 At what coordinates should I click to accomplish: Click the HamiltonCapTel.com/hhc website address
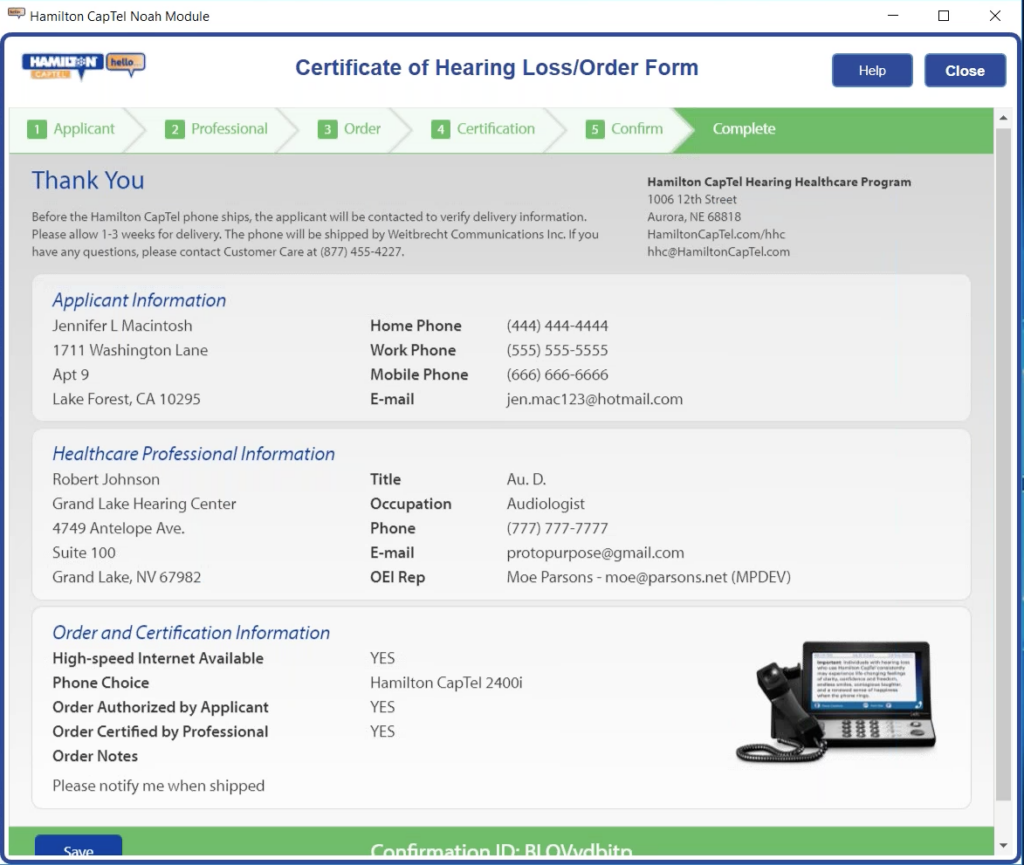click(x=716, y=234)
